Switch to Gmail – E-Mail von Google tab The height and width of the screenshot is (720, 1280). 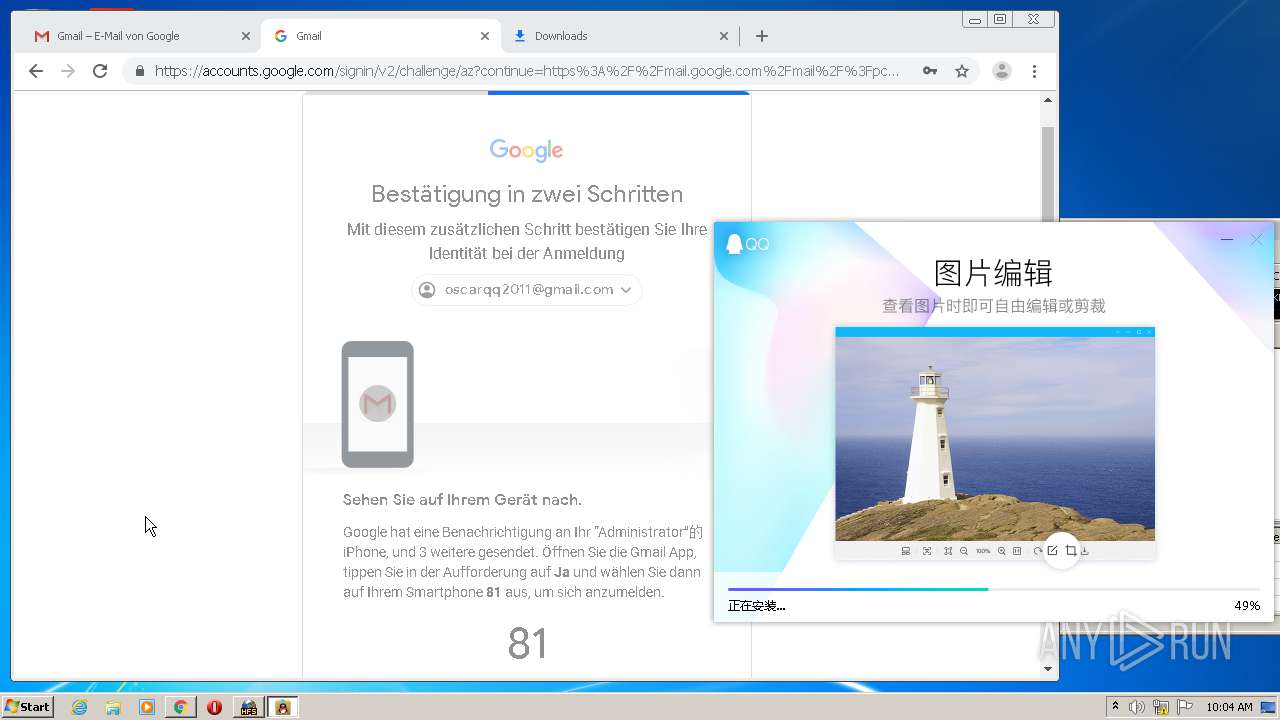click(140, 36)
